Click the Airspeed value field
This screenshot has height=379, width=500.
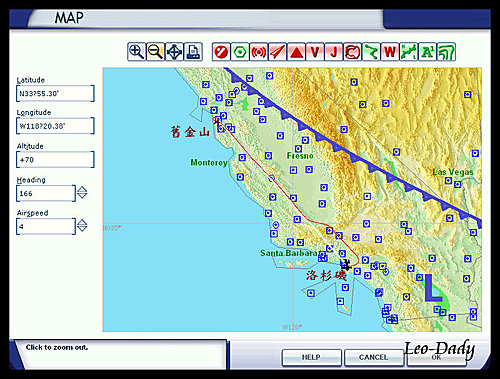[x=46, y=227]
